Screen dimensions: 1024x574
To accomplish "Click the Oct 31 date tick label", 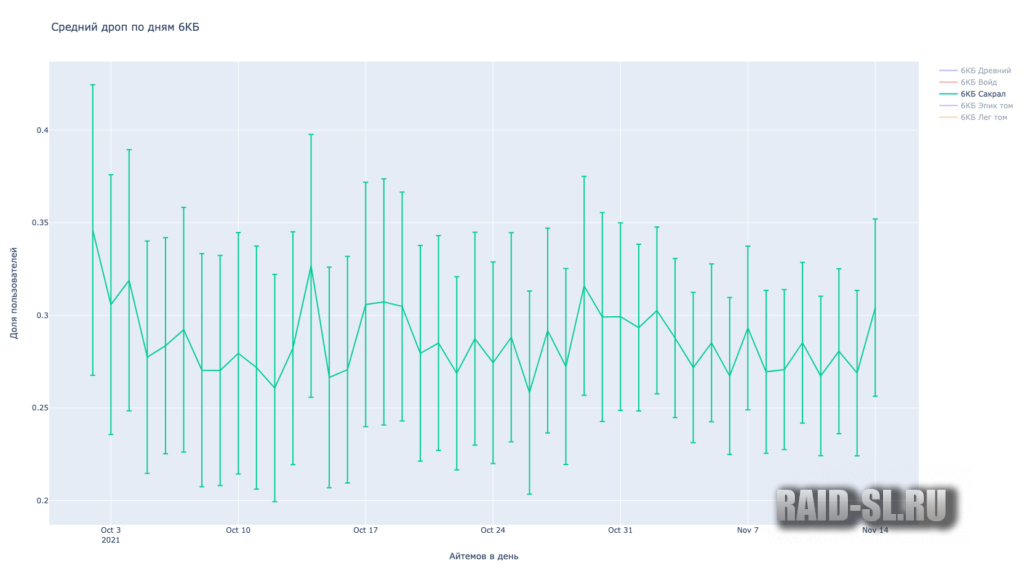I will (x=620, y=530).
